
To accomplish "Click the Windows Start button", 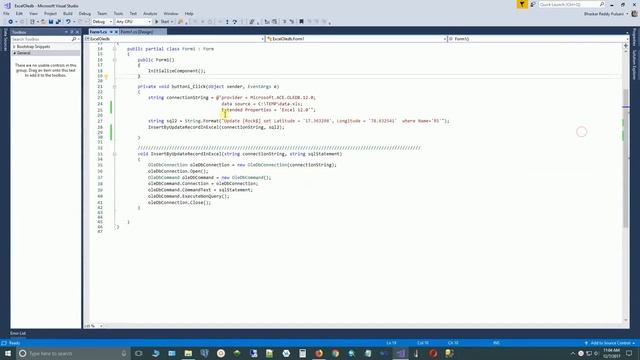I will tap(8, 353).
